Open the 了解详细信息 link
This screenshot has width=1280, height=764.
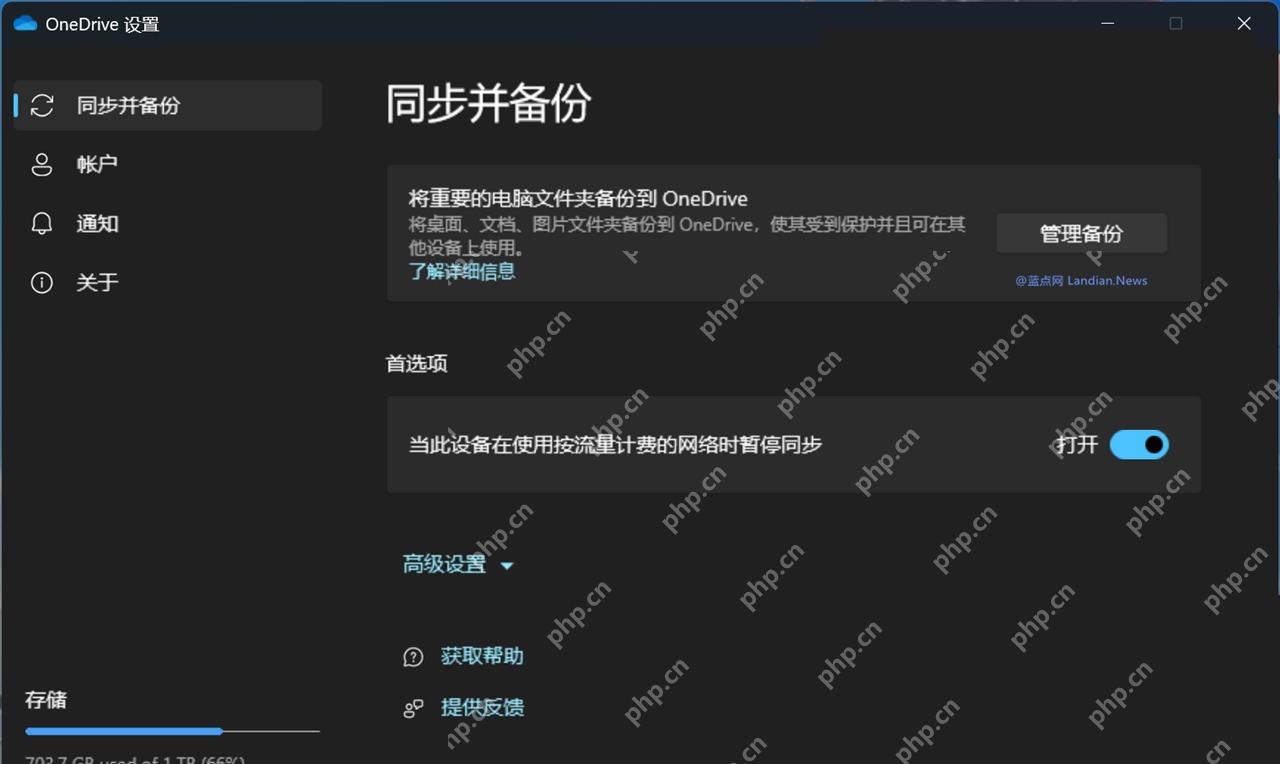462,271
